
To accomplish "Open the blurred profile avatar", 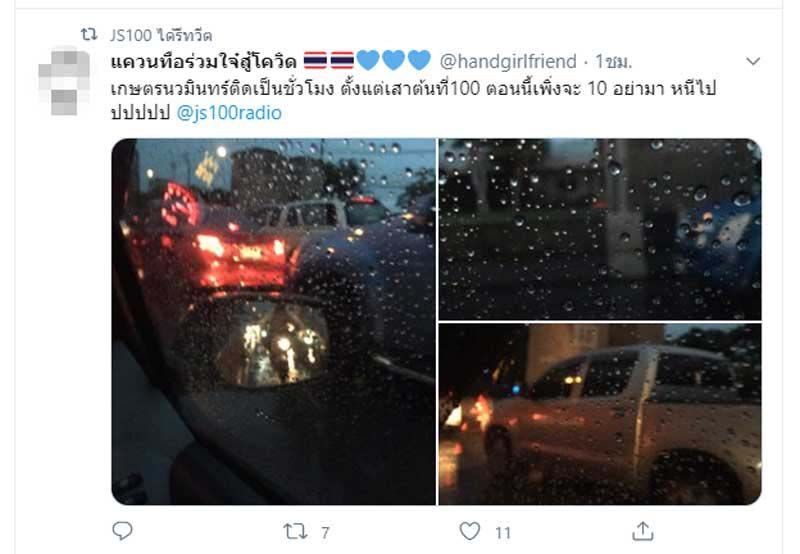I will click(64, 80).
